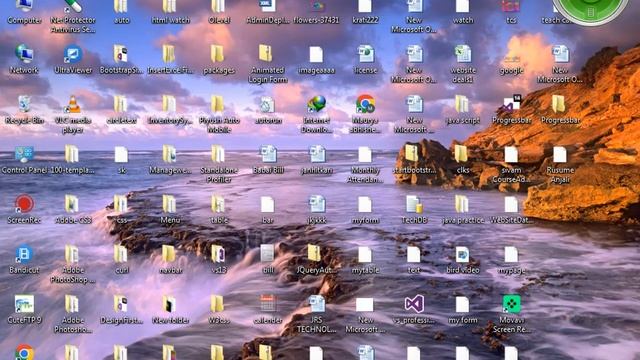The height and width of the screenshot is (360, 640).
Task: Open the Standalone Profiler folder
Action: coord(218,154)
